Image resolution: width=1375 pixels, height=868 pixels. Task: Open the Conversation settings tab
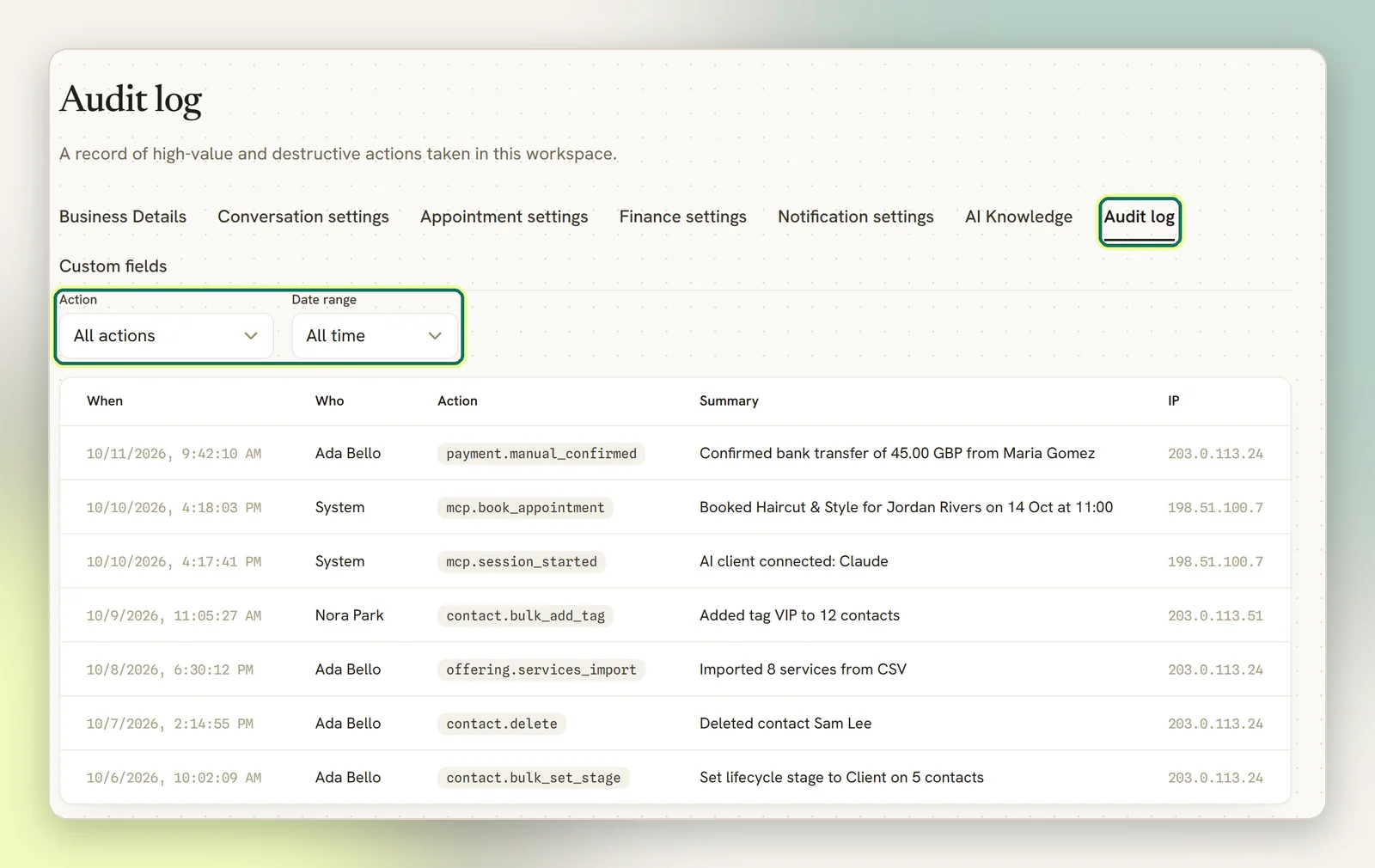point(303,217)
